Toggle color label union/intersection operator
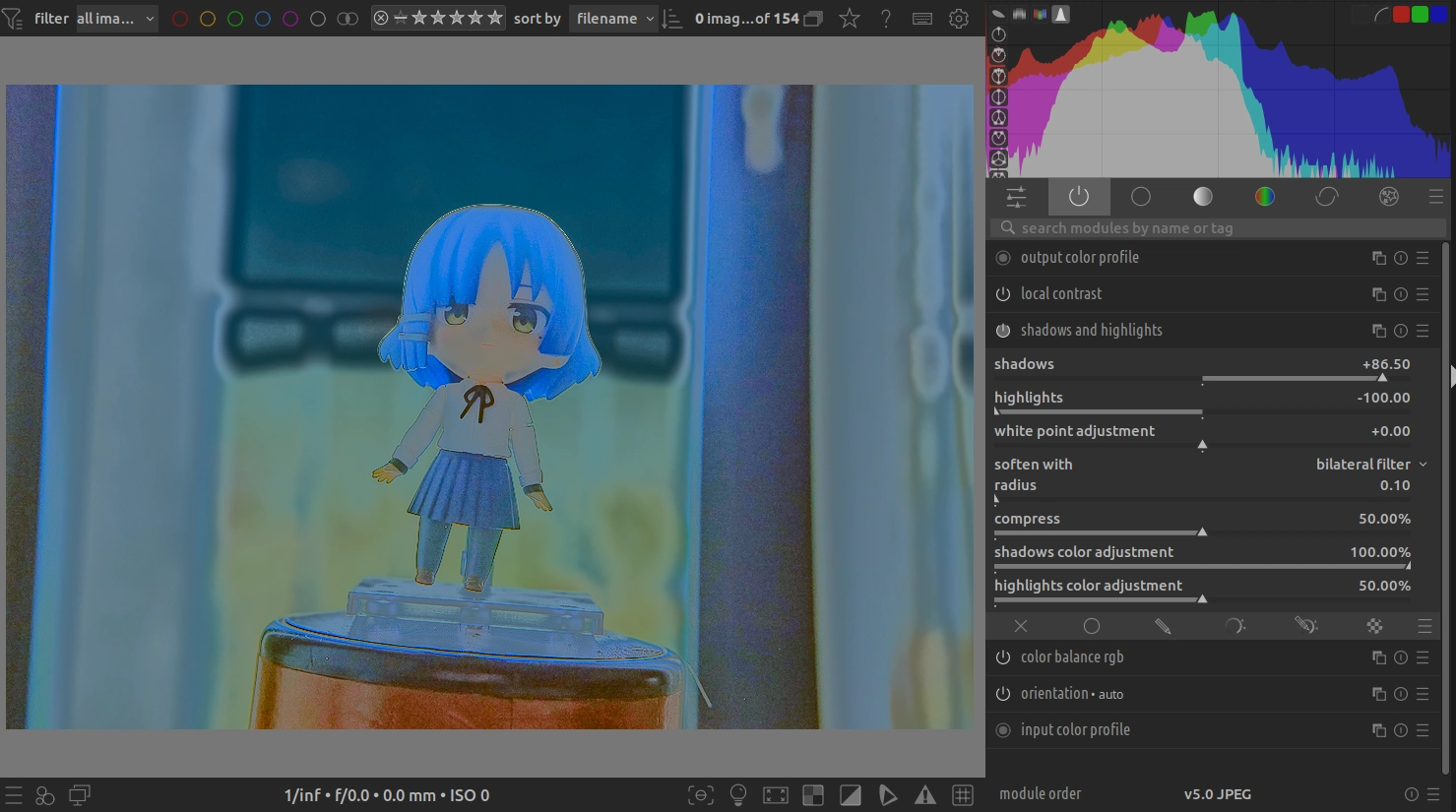 click(x=348, y=19)
